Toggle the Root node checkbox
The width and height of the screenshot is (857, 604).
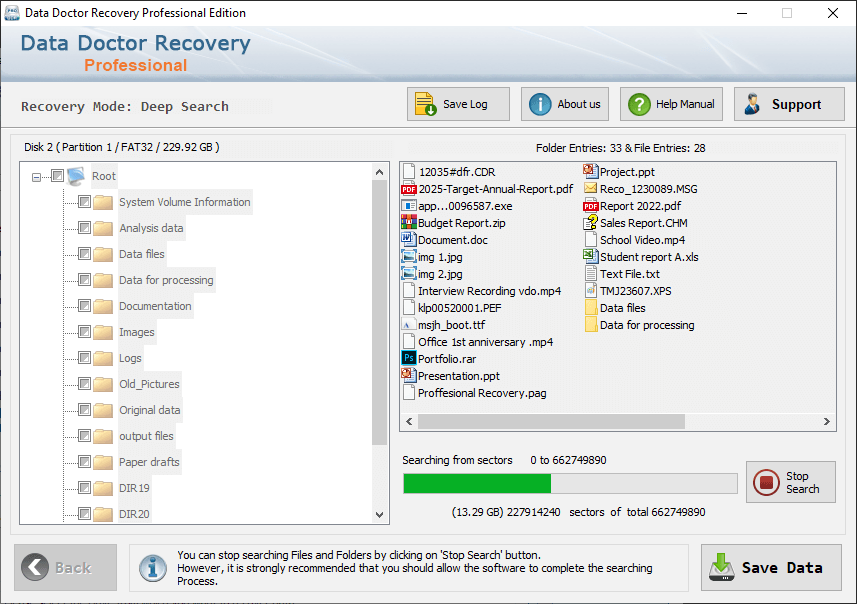coord(57,175)
